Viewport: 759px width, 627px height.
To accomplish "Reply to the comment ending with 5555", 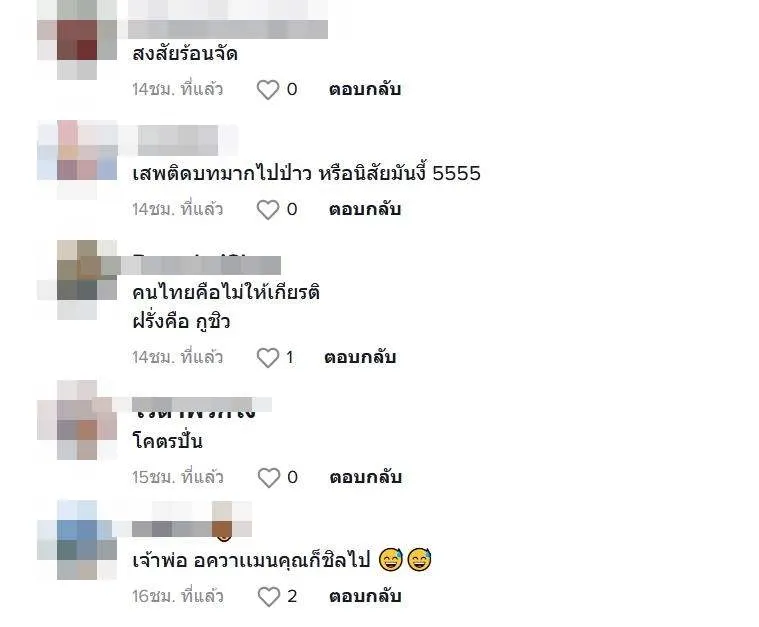I will [x=365, y=210].
